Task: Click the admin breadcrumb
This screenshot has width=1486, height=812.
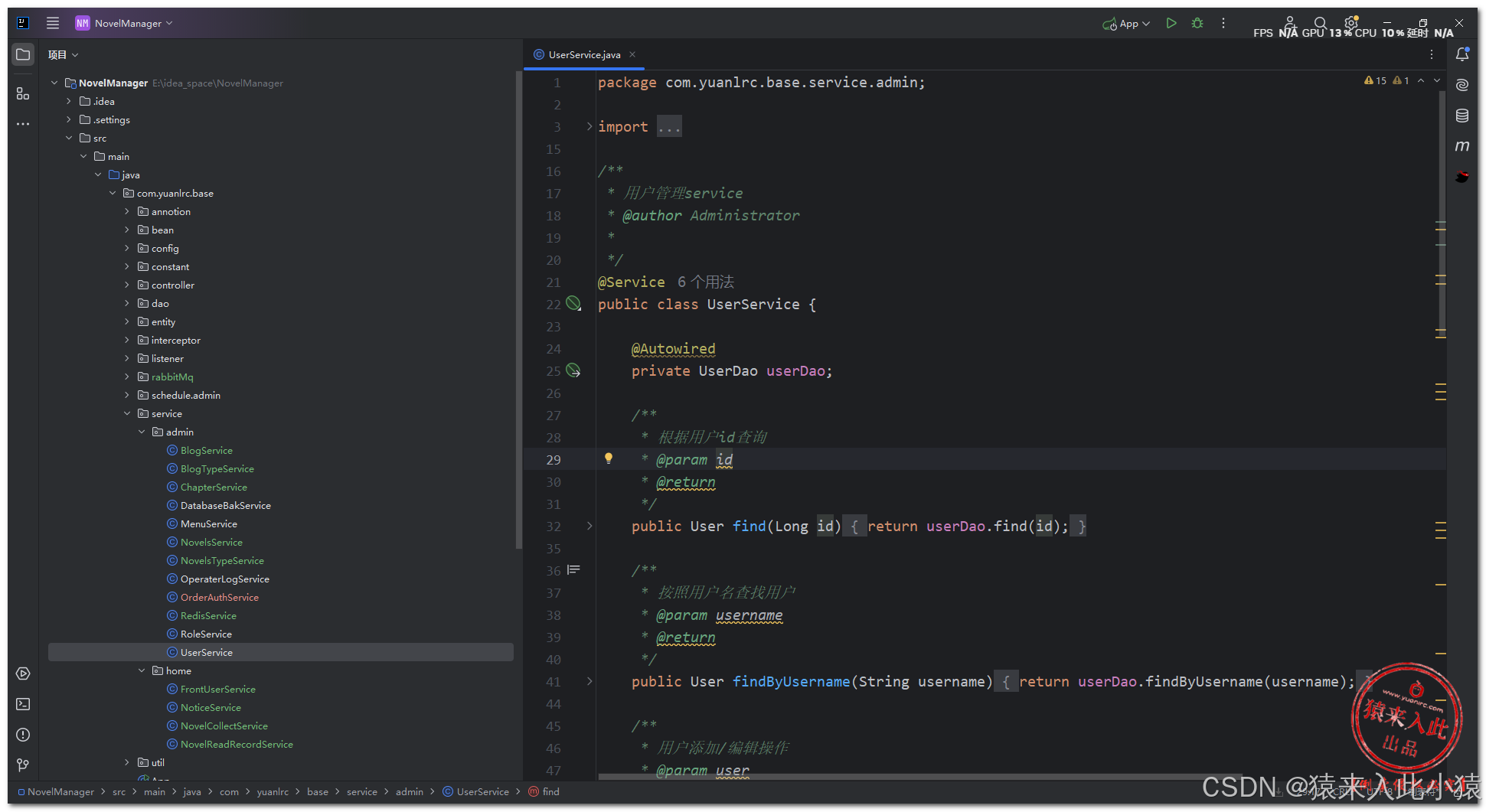Action: pos(409,791)
